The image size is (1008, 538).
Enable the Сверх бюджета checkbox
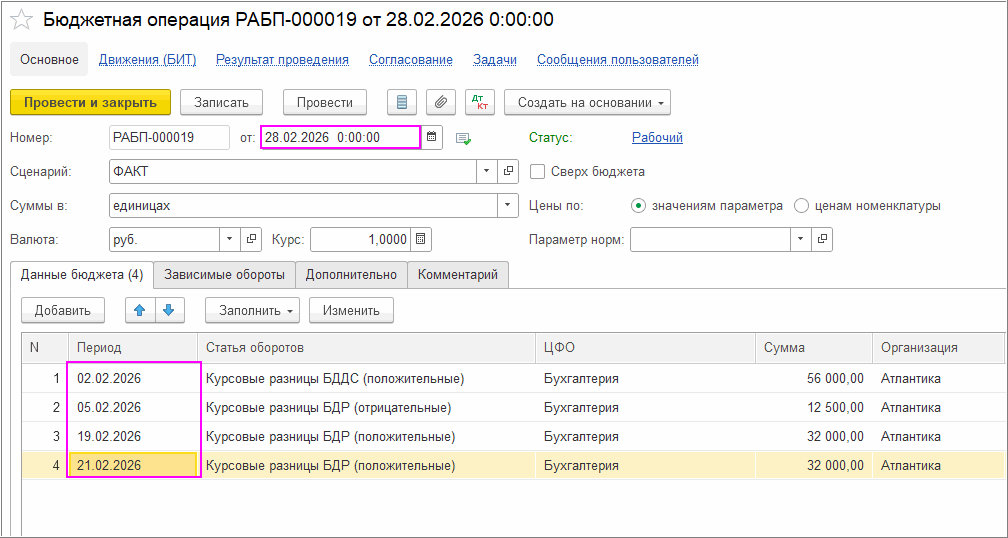538,171
